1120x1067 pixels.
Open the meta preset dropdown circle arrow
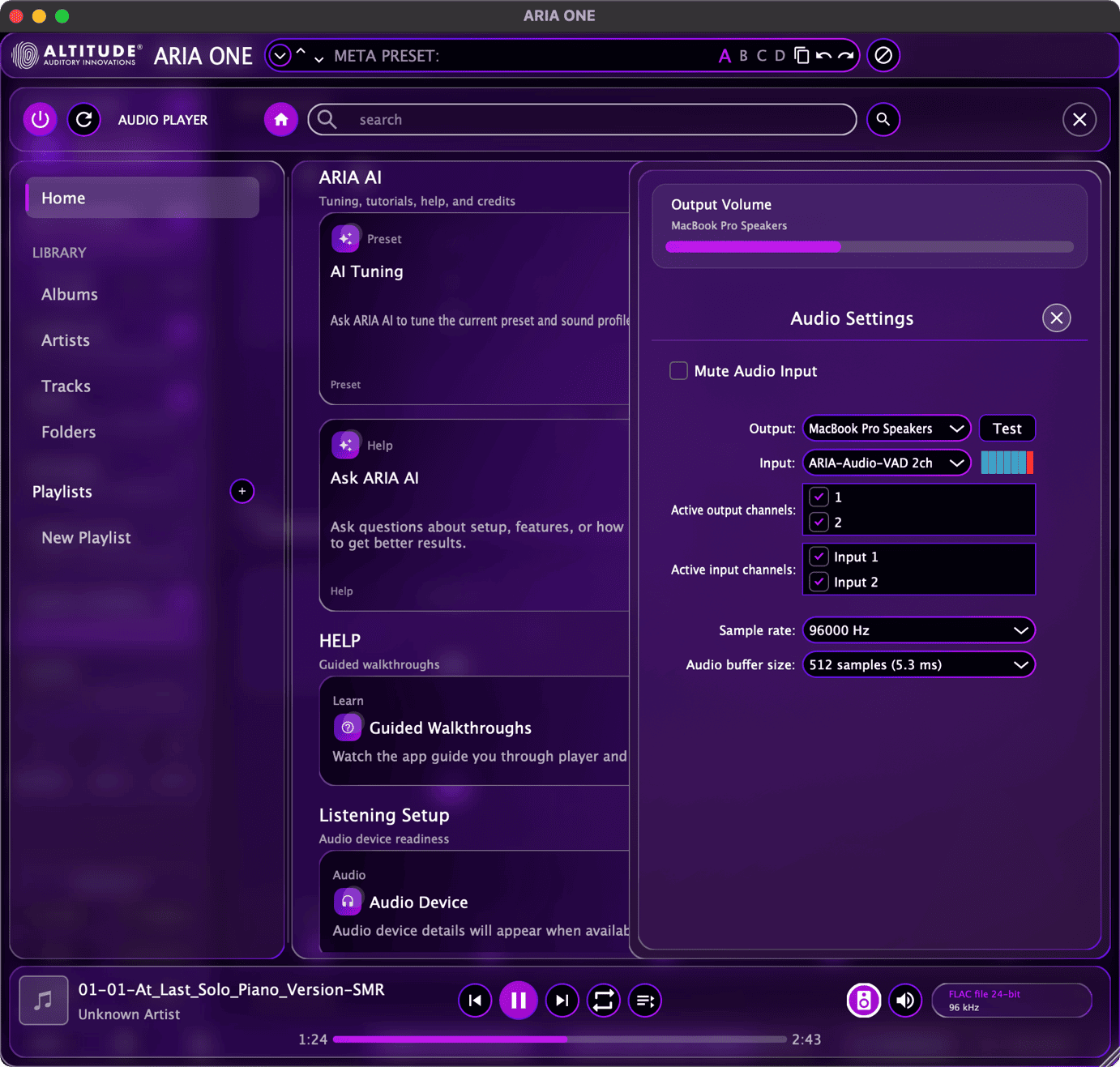(280, 55)
